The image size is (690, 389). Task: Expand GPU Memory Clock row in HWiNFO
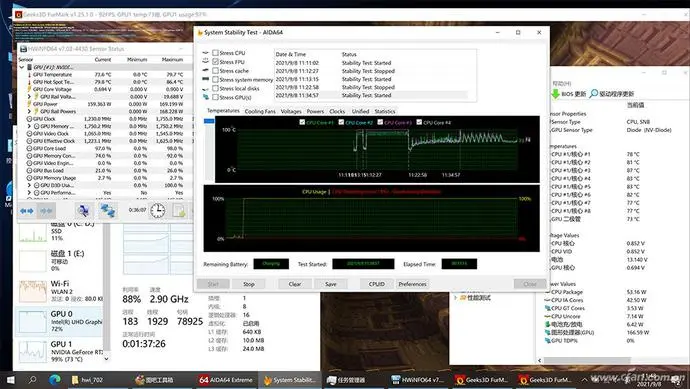coord(29,126)
